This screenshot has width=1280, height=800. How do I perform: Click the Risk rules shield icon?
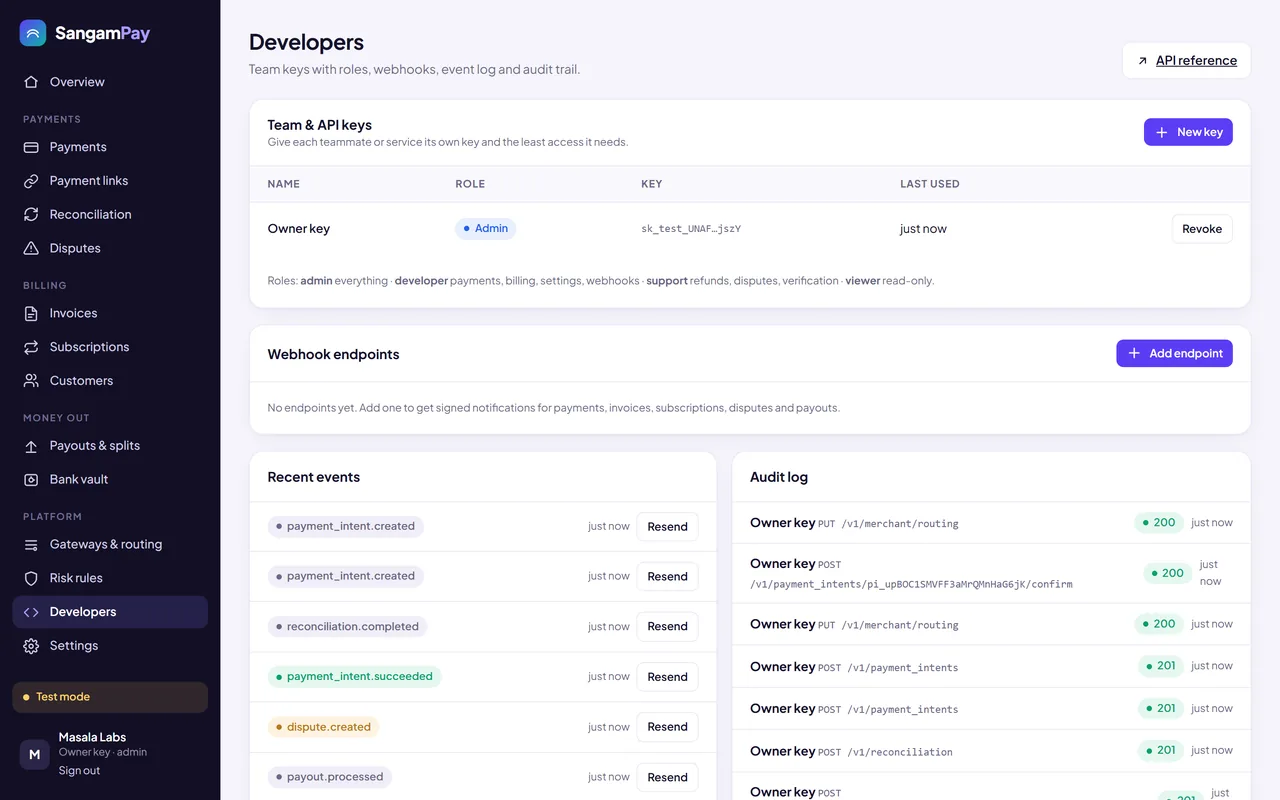pyautogui.click(x=31, y=578)
